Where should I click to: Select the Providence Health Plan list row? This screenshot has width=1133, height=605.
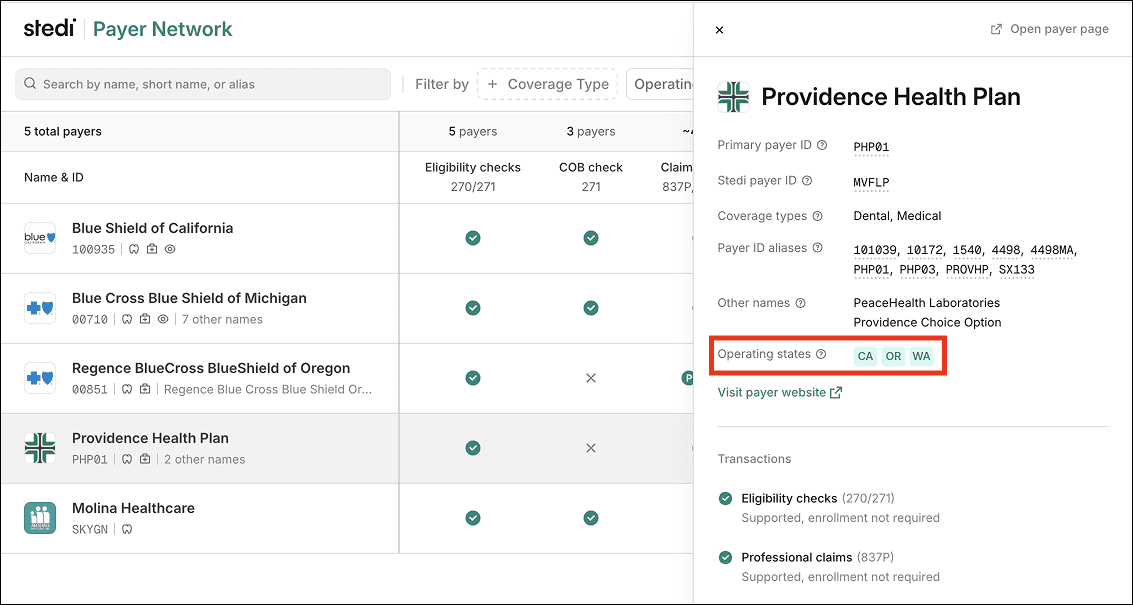click(347, 448)
